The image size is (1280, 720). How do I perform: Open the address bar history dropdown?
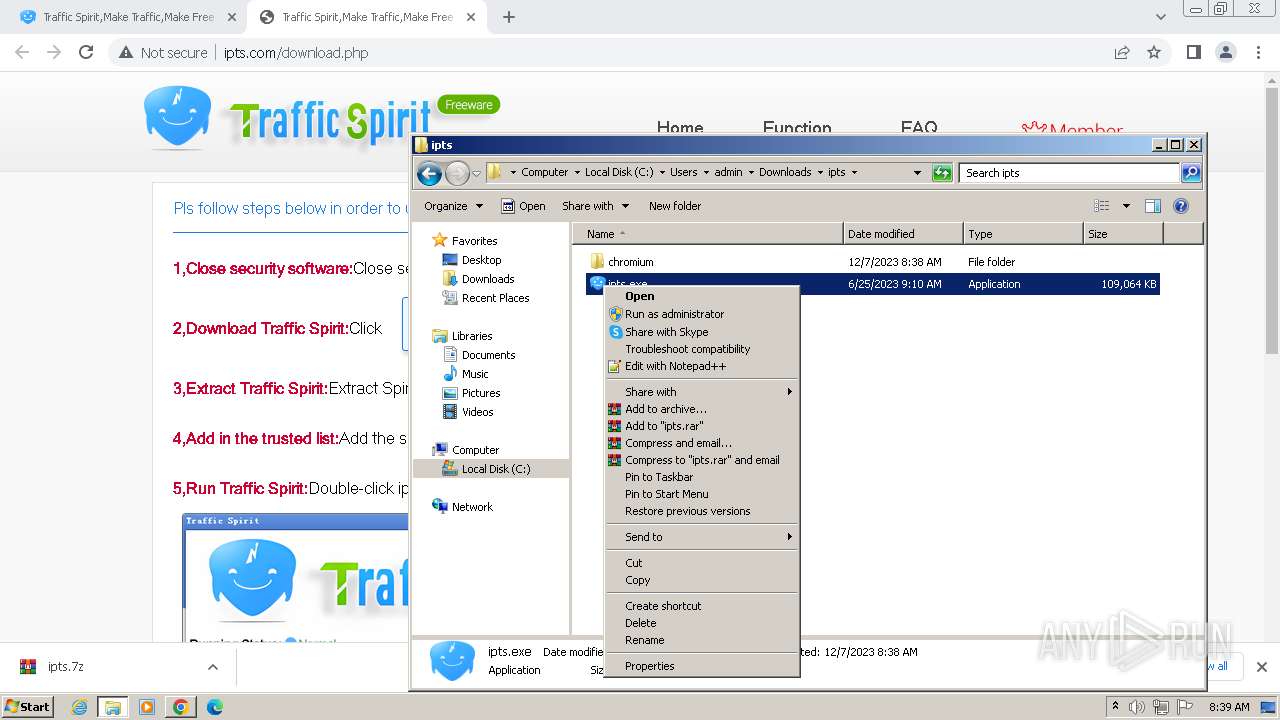(917, 173)
